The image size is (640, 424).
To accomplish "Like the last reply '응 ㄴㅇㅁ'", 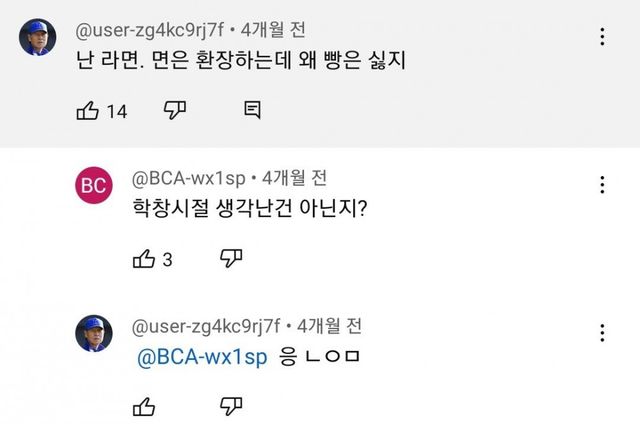I will click(143, 405).
